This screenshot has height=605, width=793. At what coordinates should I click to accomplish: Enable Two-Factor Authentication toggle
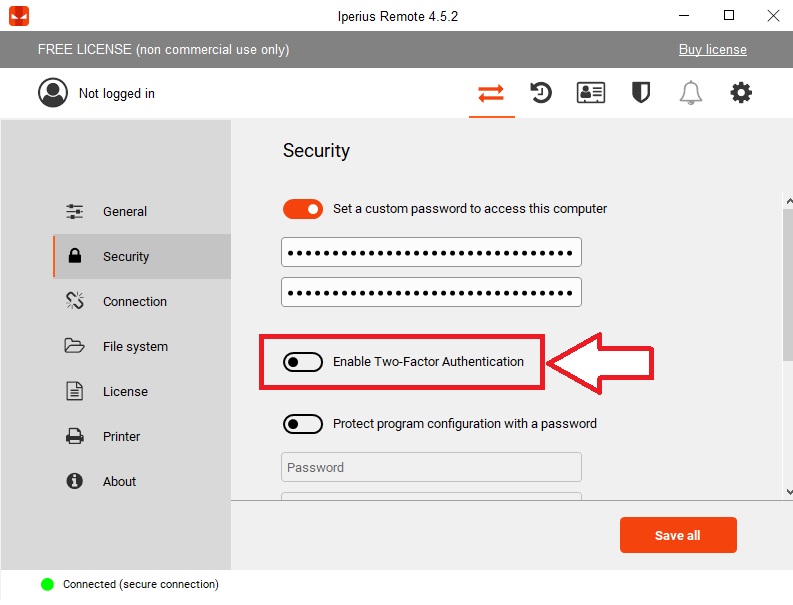point(303,362)
